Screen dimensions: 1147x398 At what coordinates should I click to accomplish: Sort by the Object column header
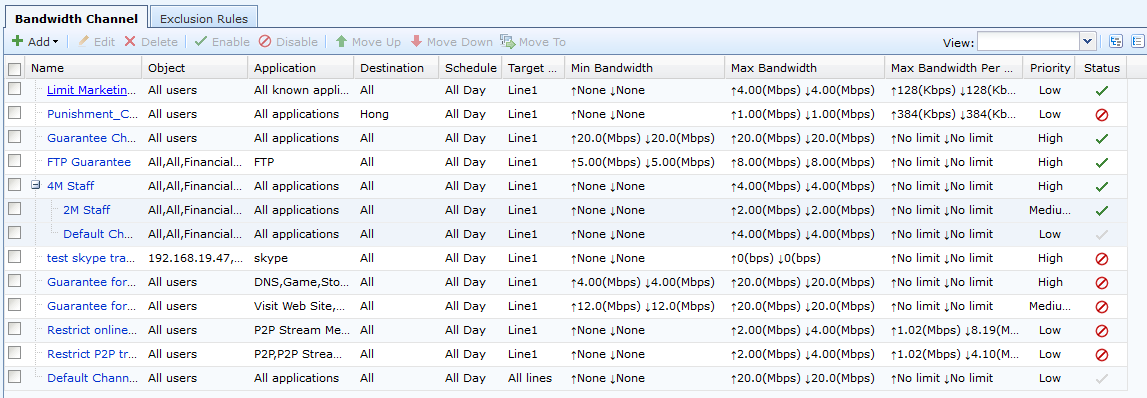coord(195,68)
